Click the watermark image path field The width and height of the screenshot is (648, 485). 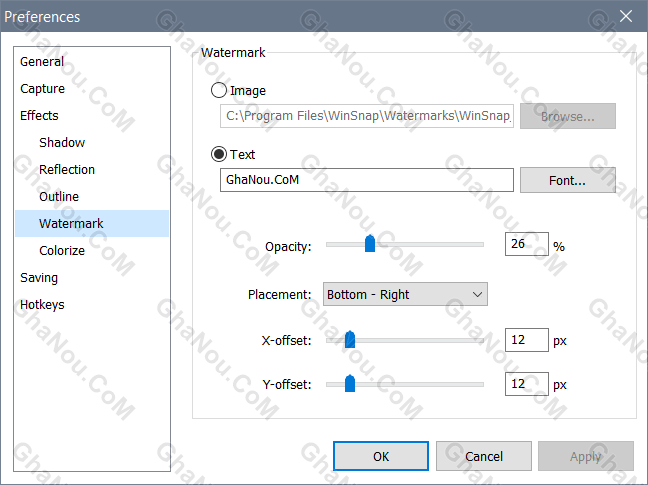click(x=367, y=116)
